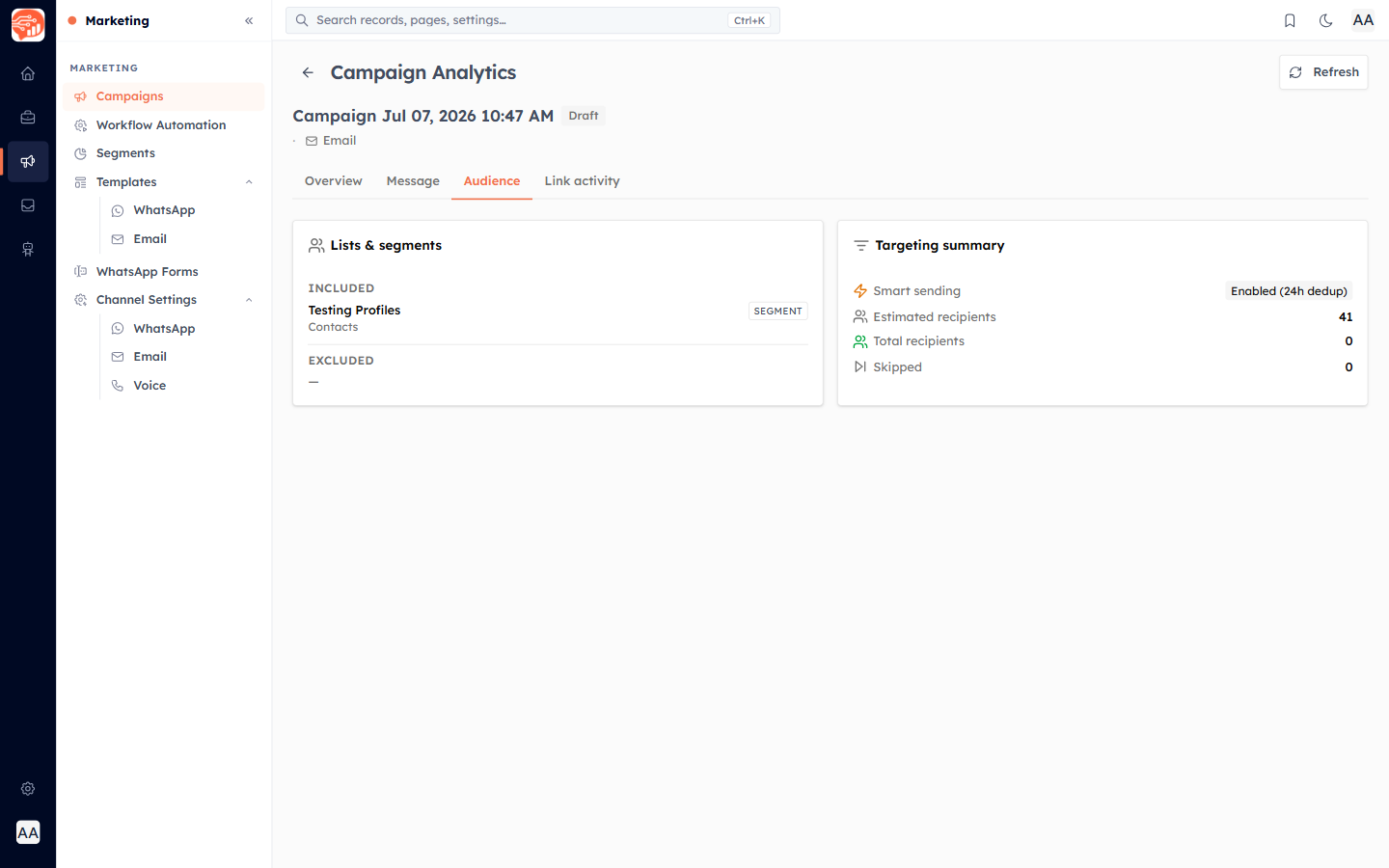Open the AA user avatar at top right
1389x868 pixels.
[1363, 20]
